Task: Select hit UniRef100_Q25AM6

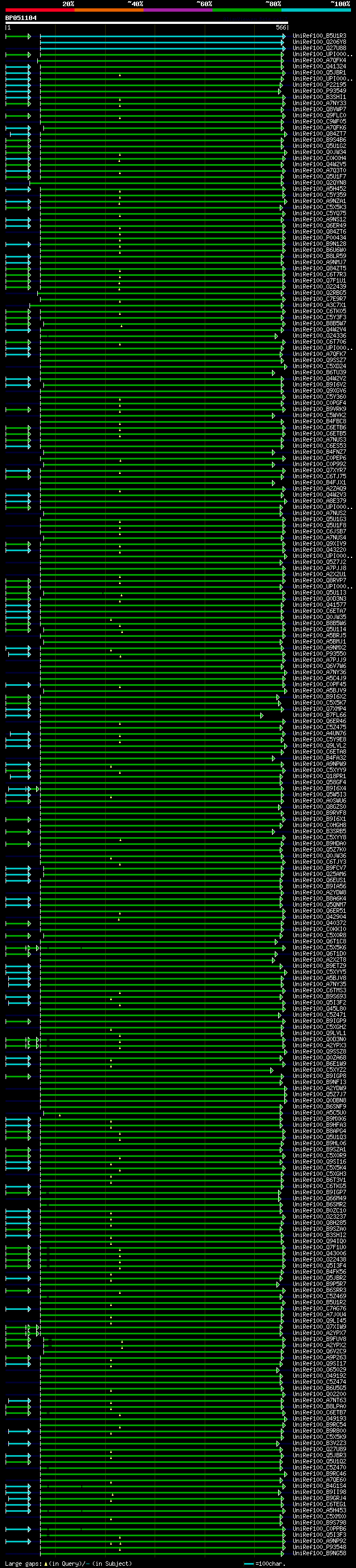Action: 319,874
